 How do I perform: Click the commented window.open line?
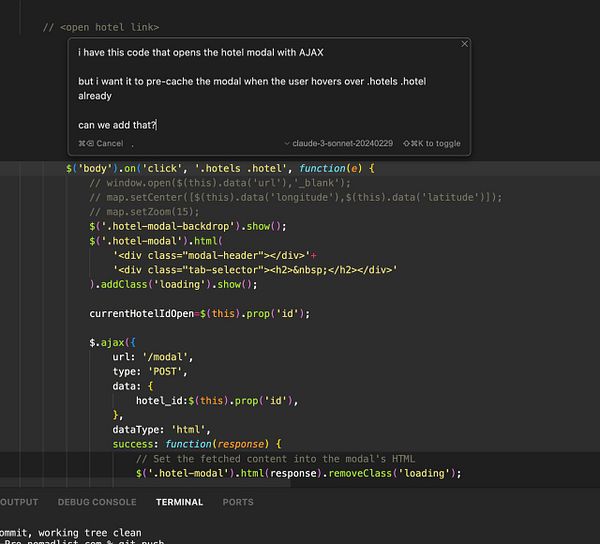[220, 183]
